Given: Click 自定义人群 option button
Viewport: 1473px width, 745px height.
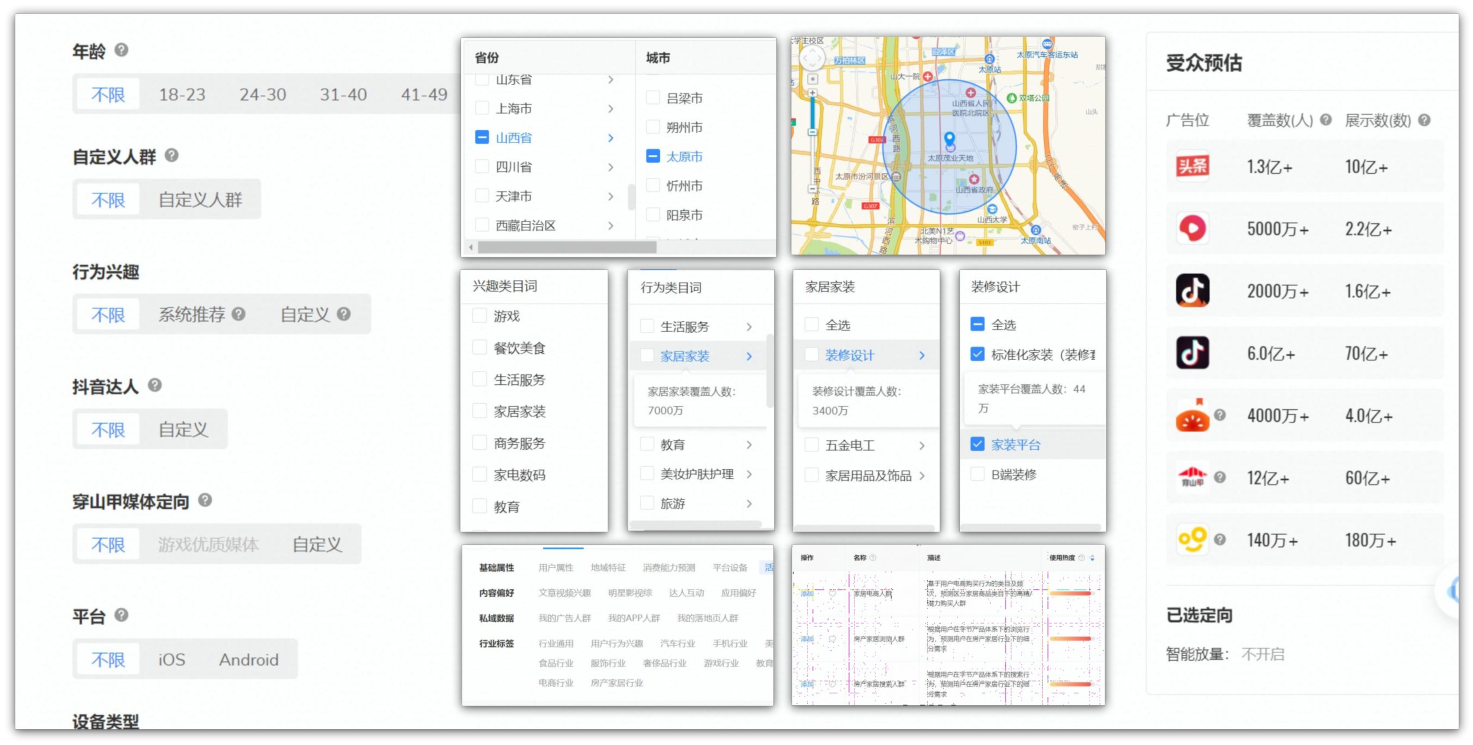Looking at the screenshot, I should [200, 200].
